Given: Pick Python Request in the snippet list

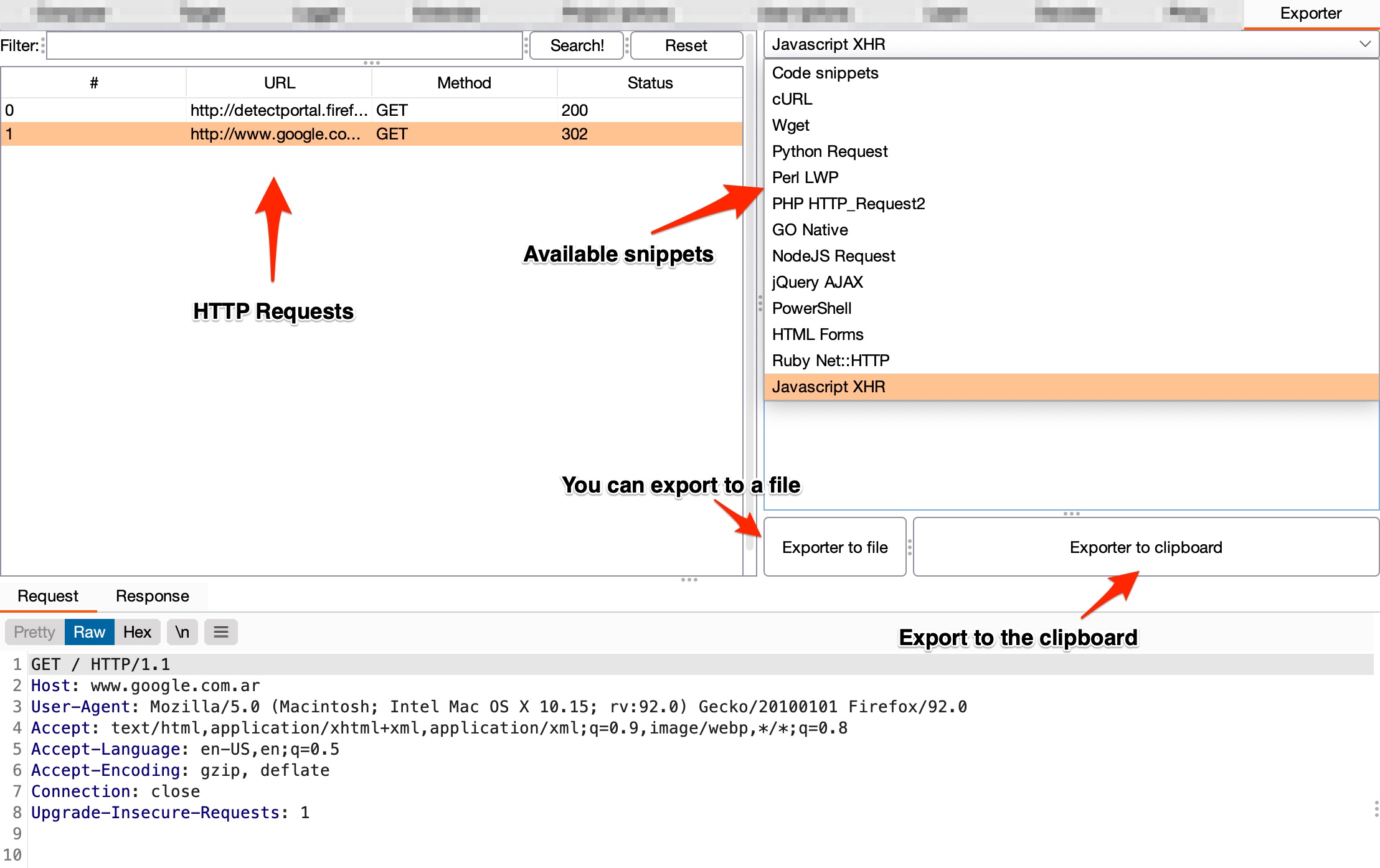Looking at the screenshot, I should [829, 151].
